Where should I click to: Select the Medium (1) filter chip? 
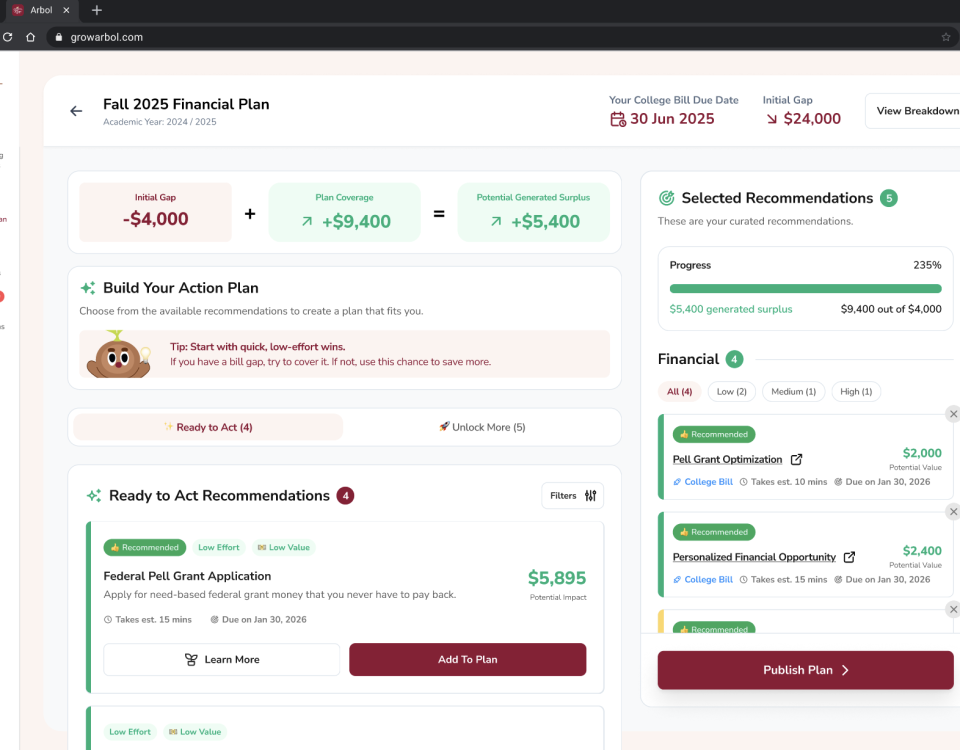[793, 392]
